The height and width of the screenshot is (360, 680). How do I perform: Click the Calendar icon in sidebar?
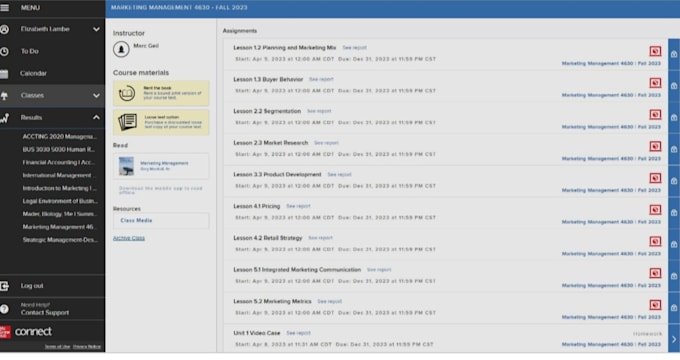click(4, 74)
